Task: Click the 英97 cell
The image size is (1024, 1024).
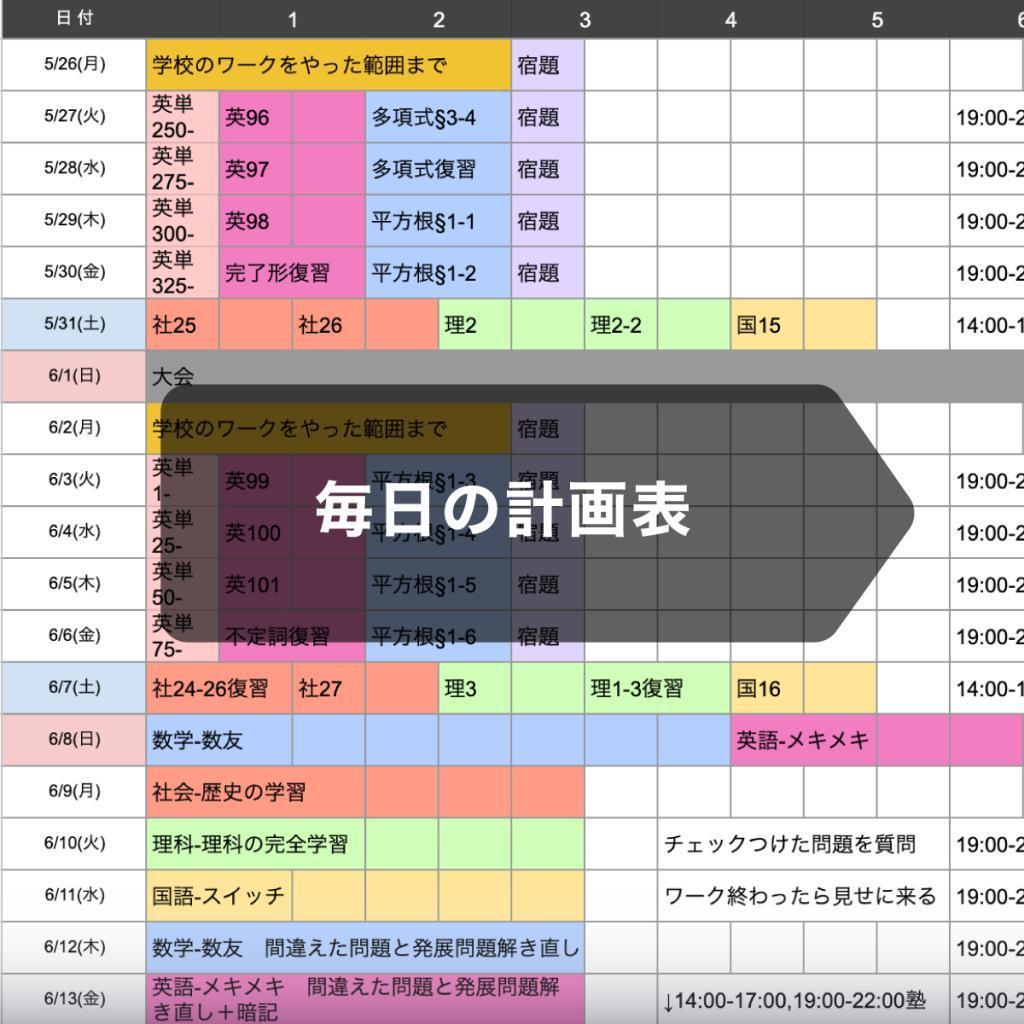Action: (x=255, y=168)
